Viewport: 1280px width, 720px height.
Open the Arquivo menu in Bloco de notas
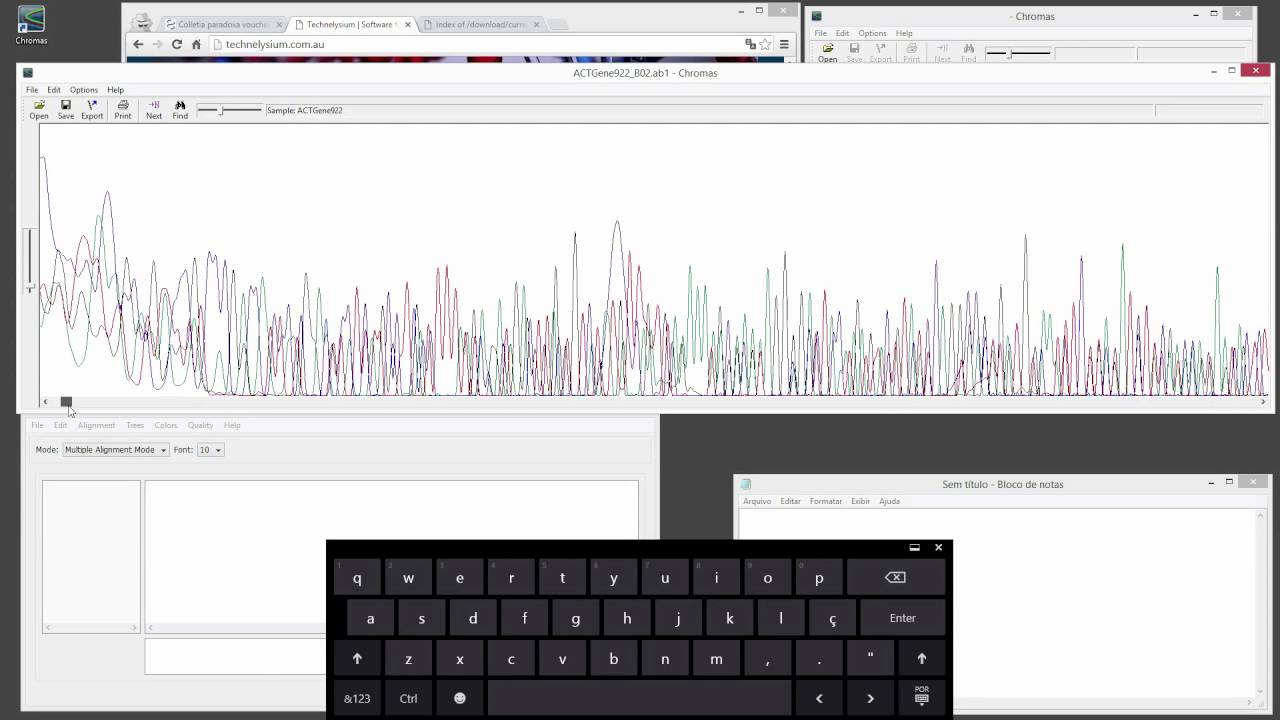coord(757,501)
